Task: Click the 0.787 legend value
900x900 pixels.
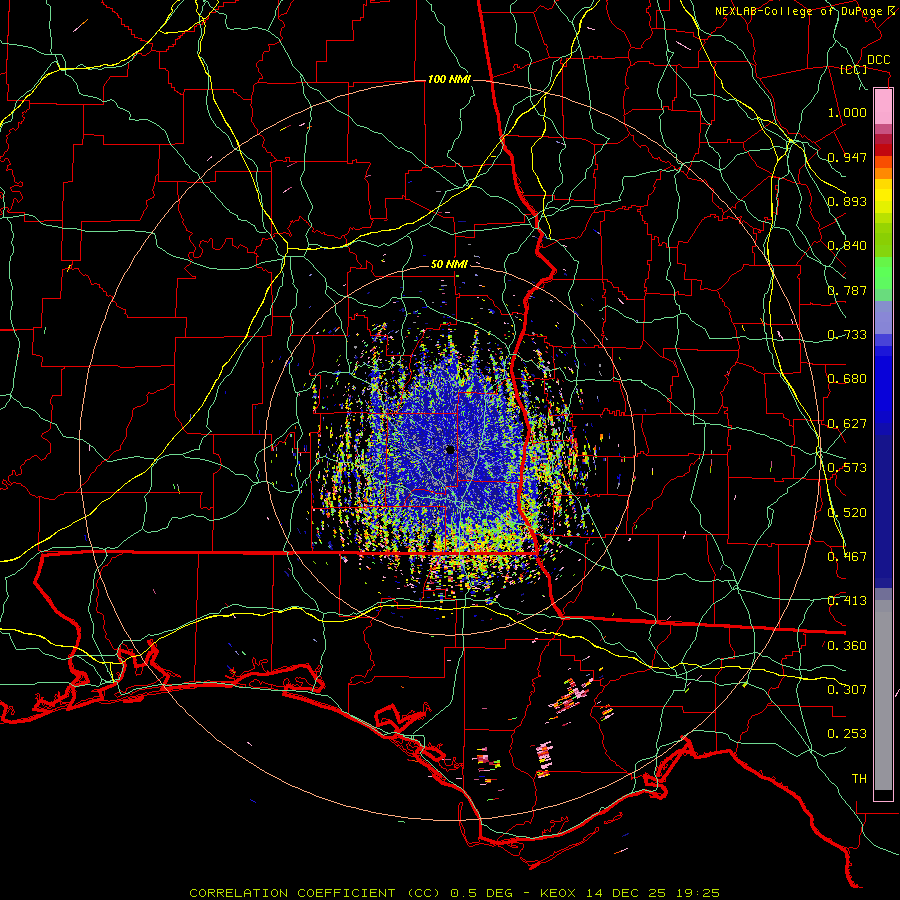Action: click(847, 290)
